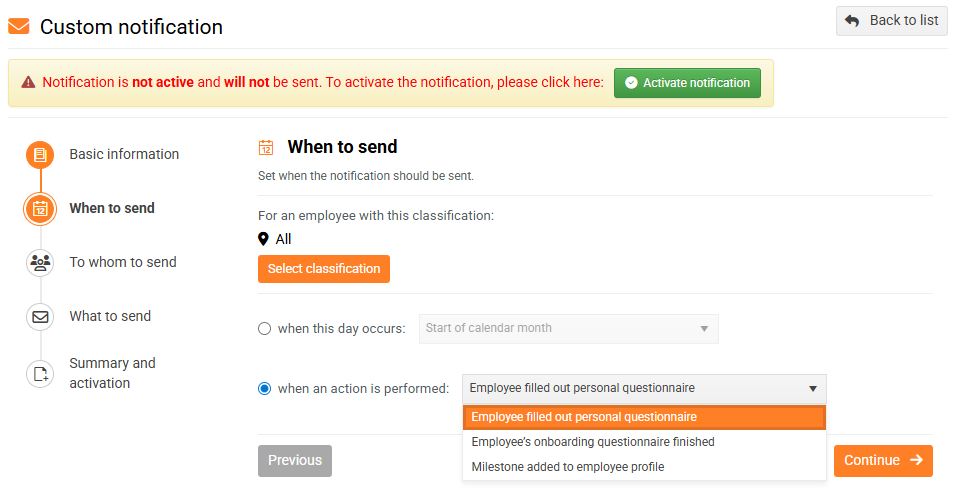Select the 'when an action is performed' radio button
Viewport: 953px width, 490px height.
(x=264, y=388)
